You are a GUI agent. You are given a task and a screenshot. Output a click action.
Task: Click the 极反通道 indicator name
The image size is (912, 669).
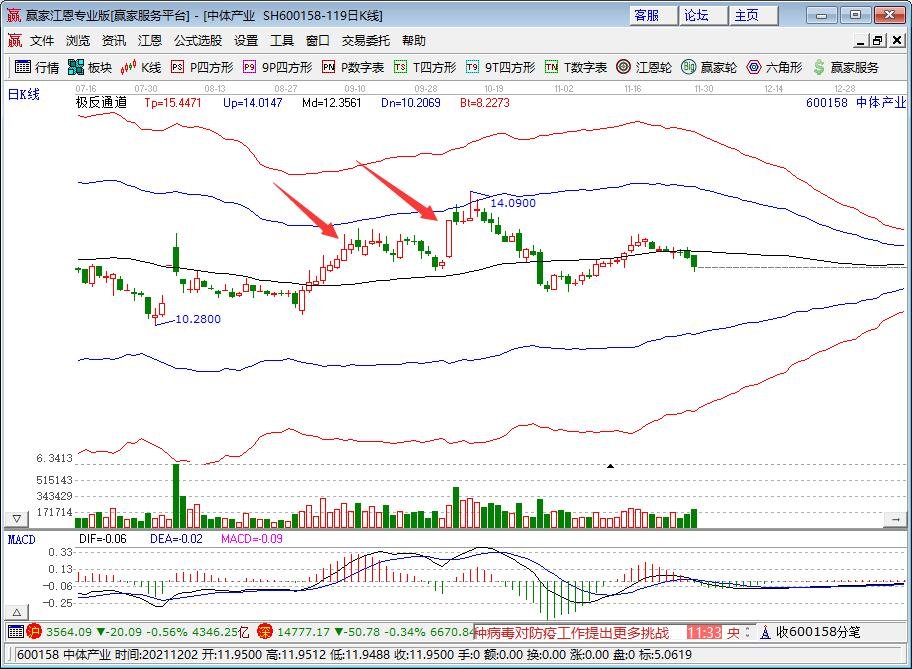click(101, 102)
